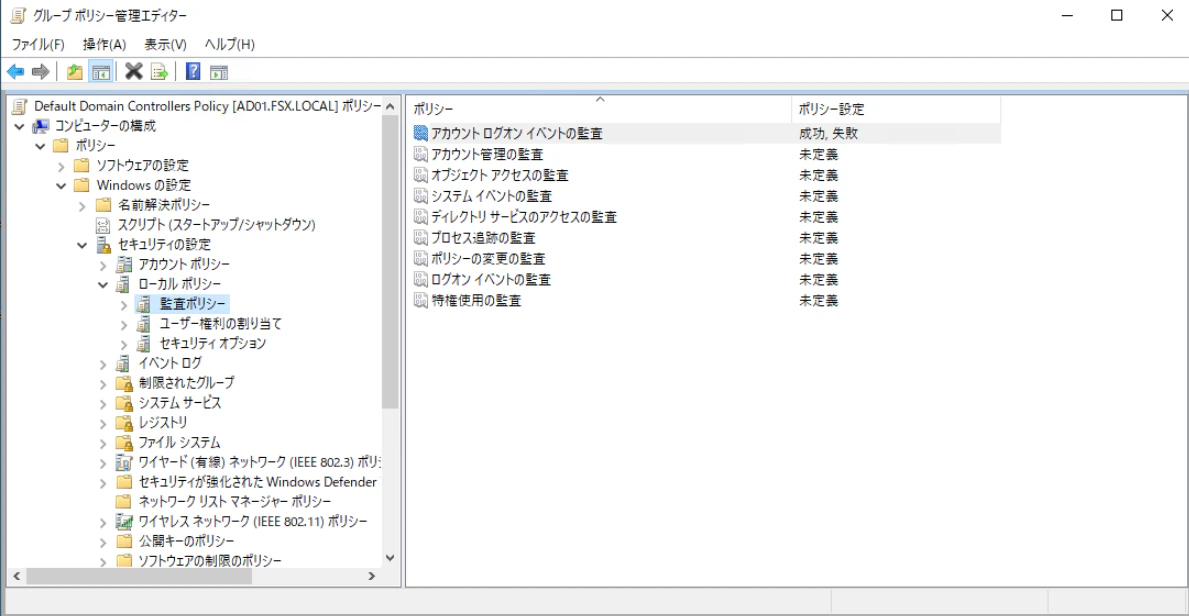The height and width of the screenshot is (616, 1189).
Task: Collapse the コンピューターの構成 node
Action: coord(20,126)
